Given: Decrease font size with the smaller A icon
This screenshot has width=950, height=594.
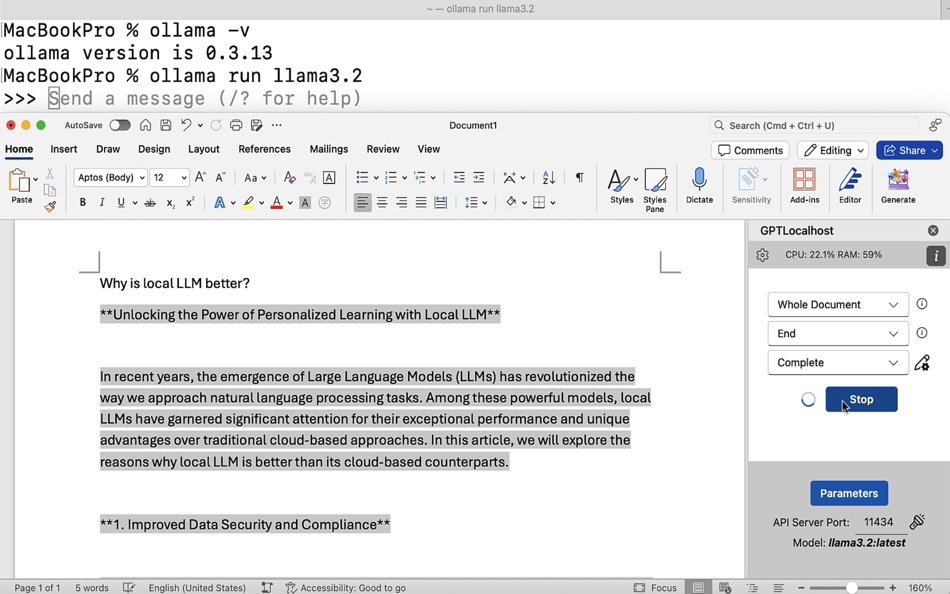Looking at the screenshot, I should [x=221, y=177].
